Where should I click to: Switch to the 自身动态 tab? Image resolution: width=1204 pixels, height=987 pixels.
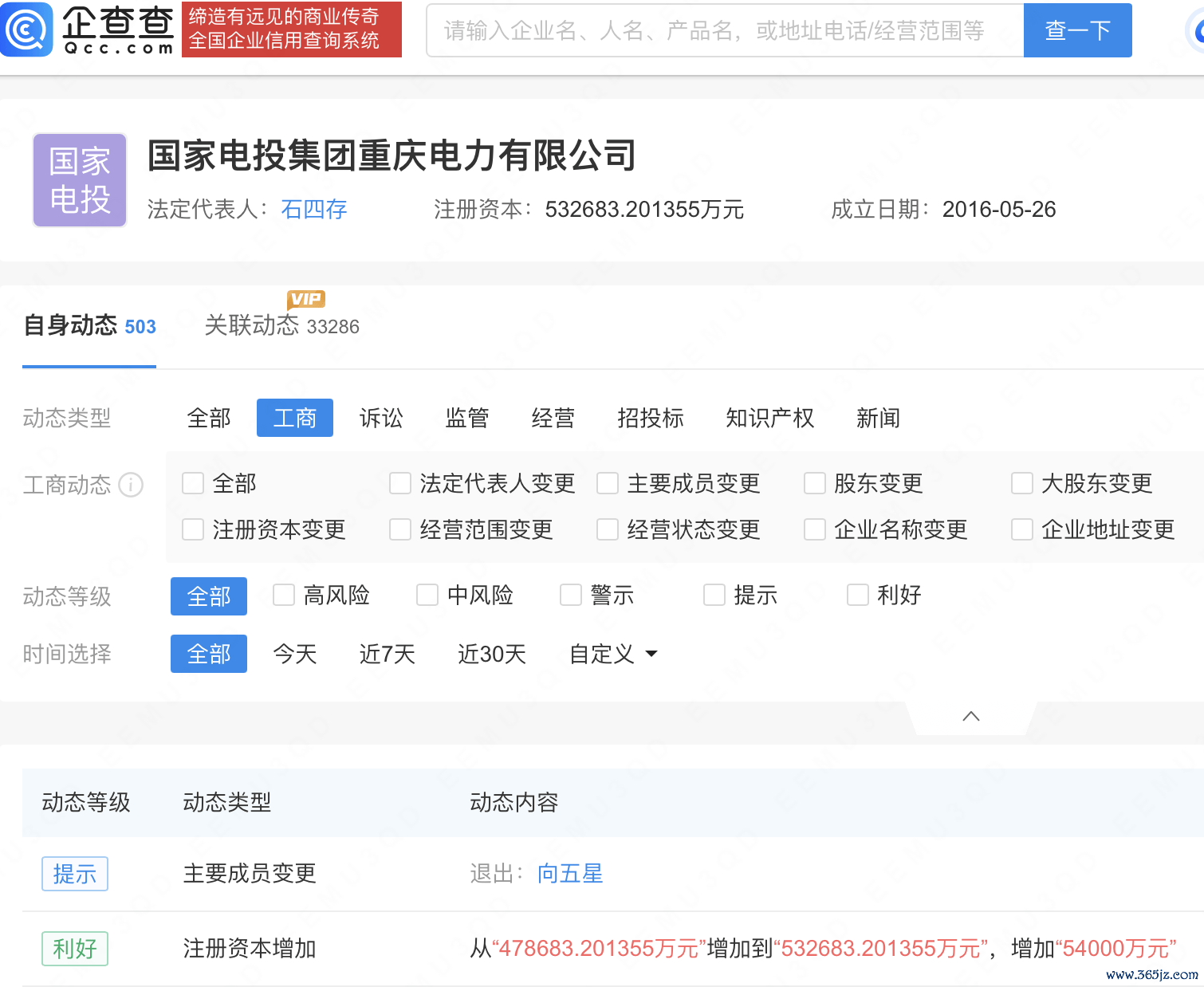click(89, 326)
